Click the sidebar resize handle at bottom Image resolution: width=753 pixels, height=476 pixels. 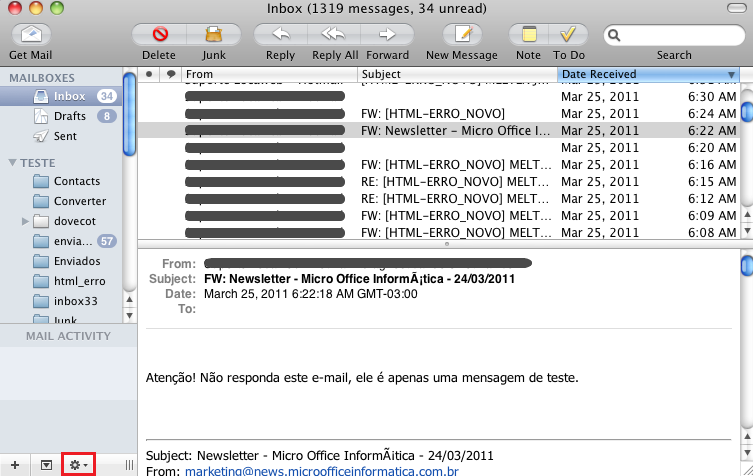pyautogui.click(x=130, y=465)
